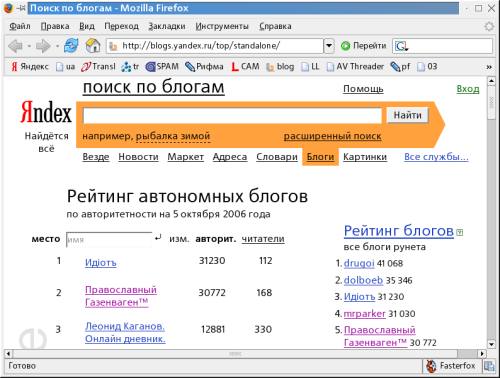The image size is (500, 378).
Task: Open the ua bookmark
Action: (65, 67)
